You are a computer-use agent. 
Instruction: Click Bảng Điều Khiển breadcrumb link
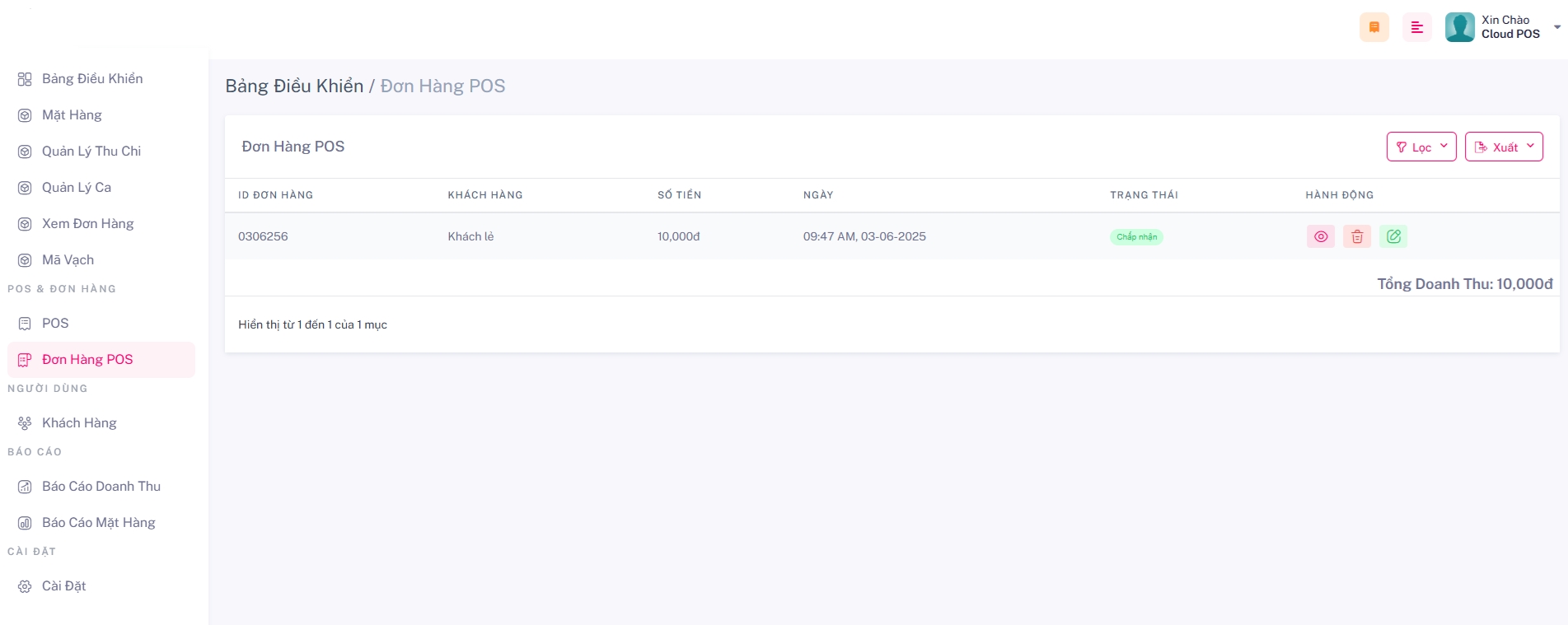(294, 86)
